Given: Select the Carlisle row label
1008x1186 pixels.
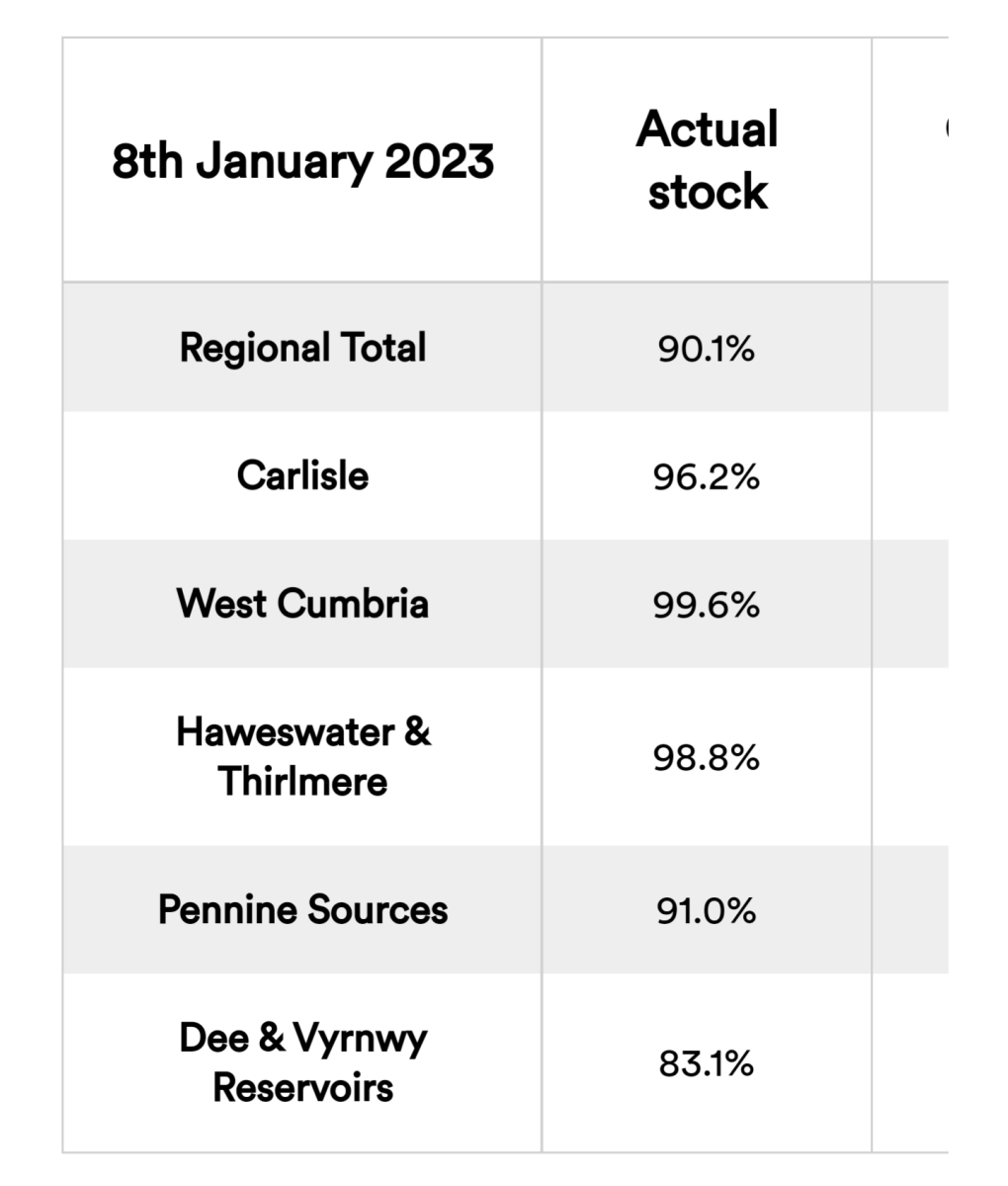Looking at the screenshot, I should click(302, 475).
